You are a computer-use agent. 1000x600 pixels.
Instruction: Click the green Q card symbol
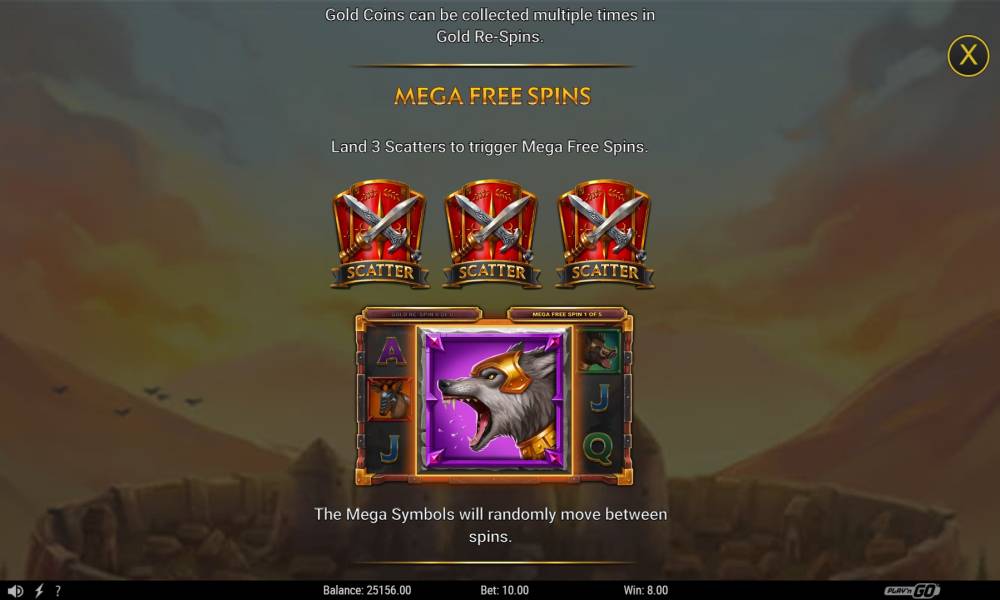click(x=598, y=450)
